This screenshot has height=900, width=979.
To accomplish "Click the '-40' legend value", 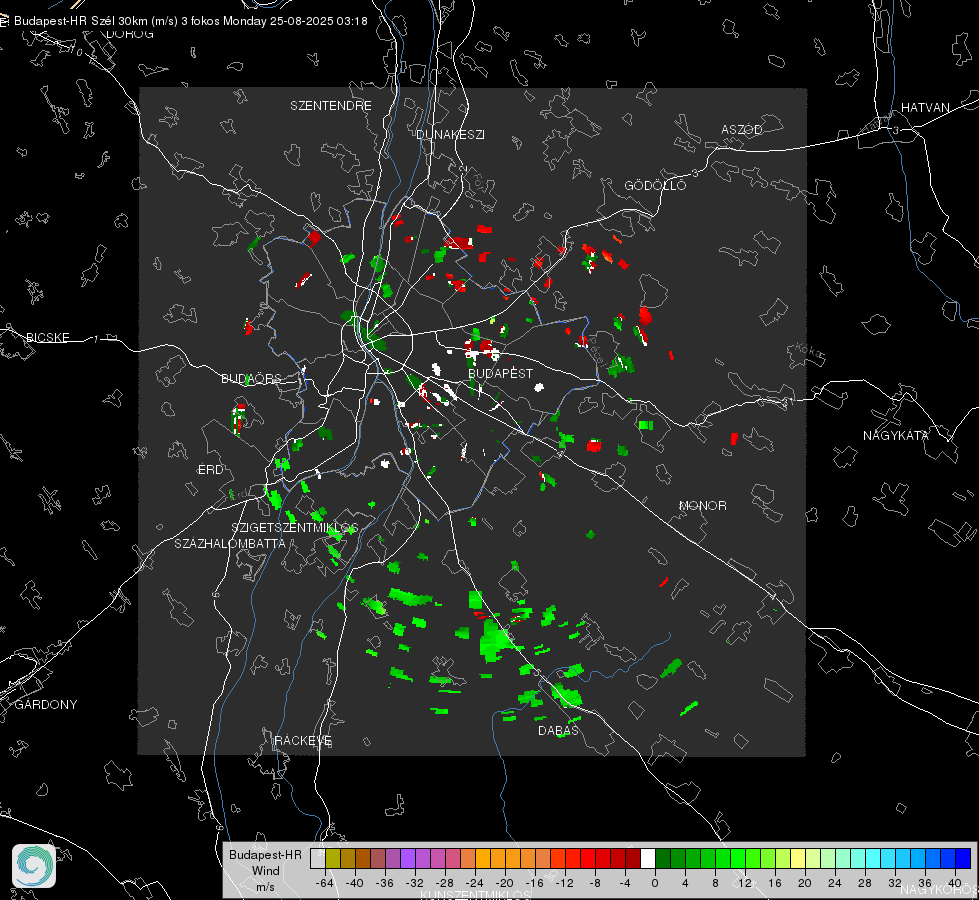I will coord(355,883).
